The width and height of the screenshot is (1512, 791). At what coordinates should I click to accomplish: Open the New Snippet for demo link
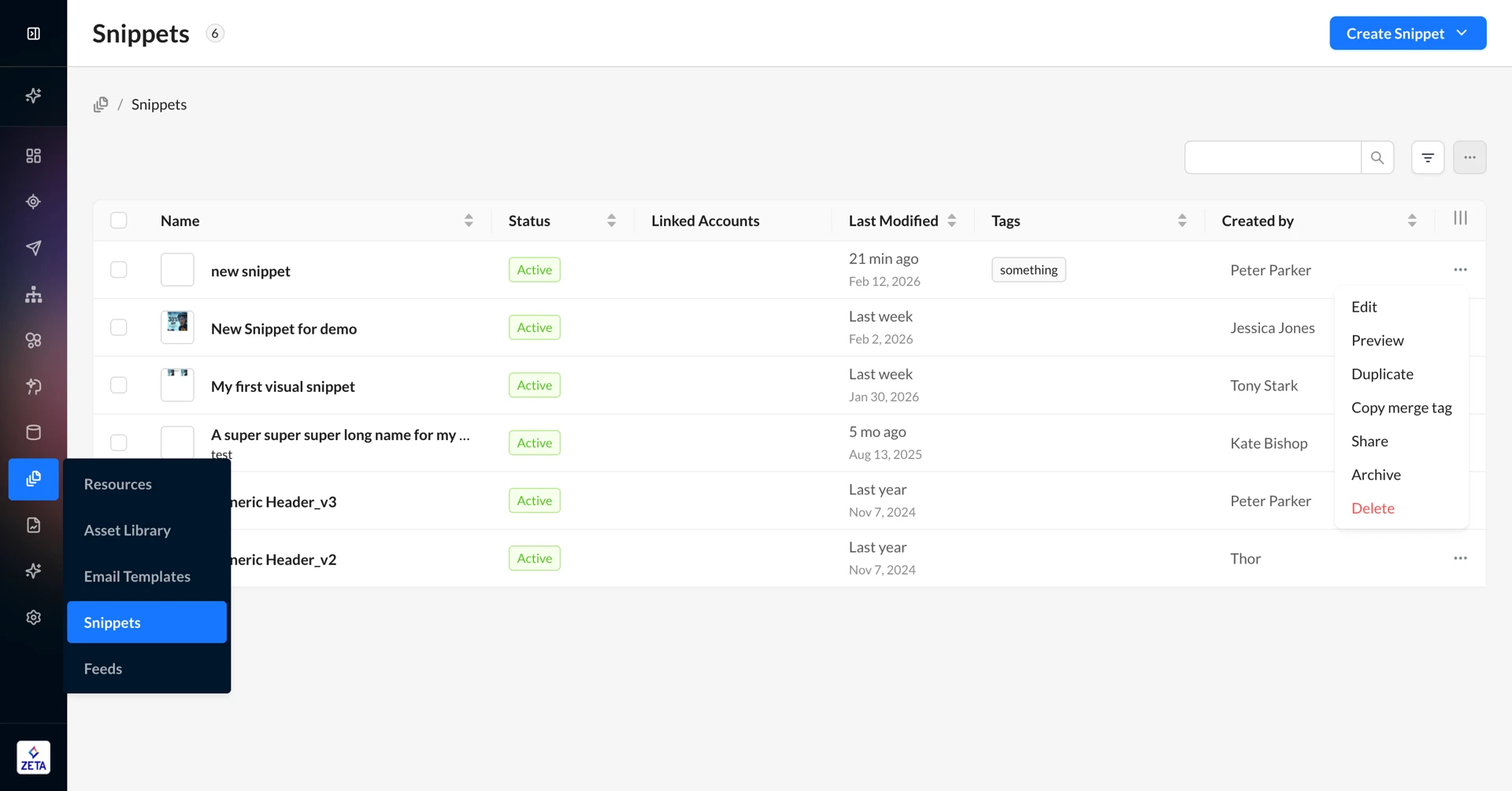283,328
